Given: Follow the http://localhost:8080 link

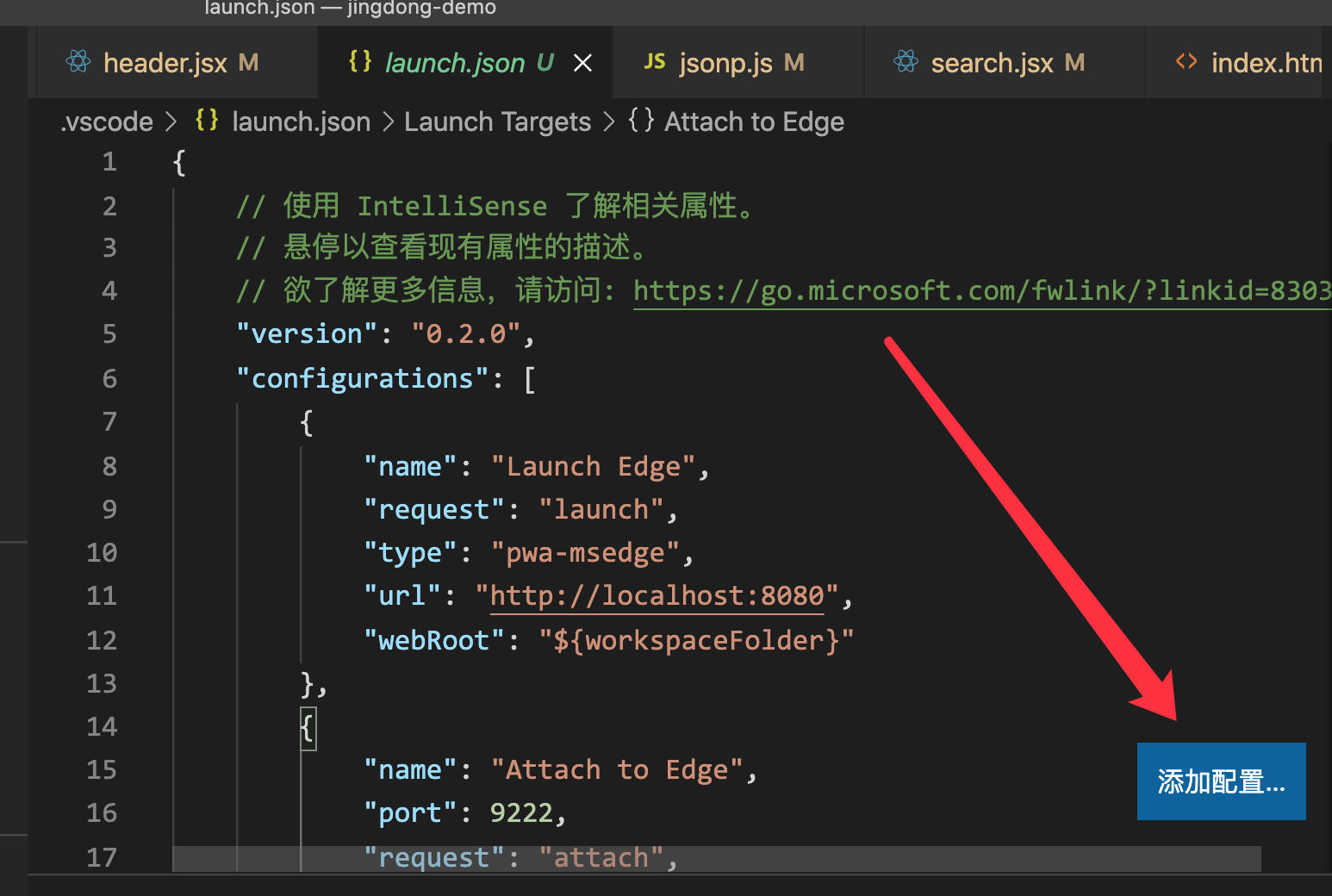Looking at the screenshot, I should click(x=657, y=596).
